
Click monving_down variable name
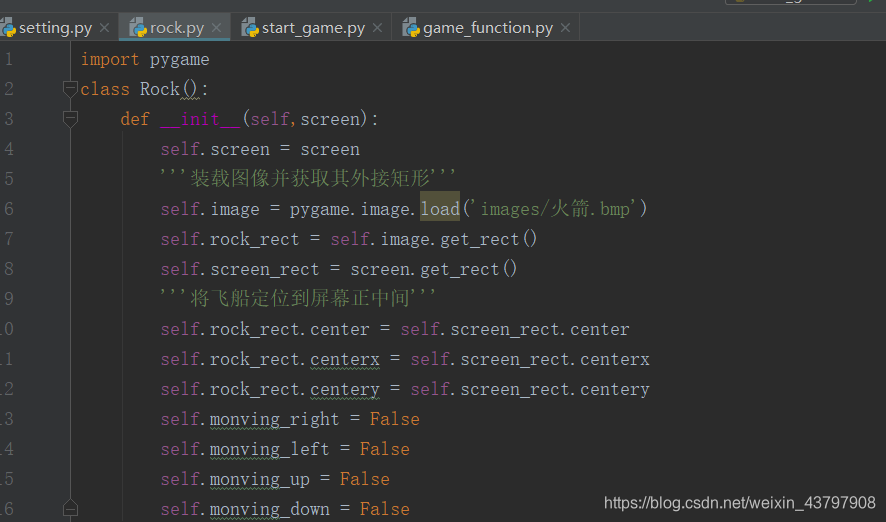coord(269,509)
